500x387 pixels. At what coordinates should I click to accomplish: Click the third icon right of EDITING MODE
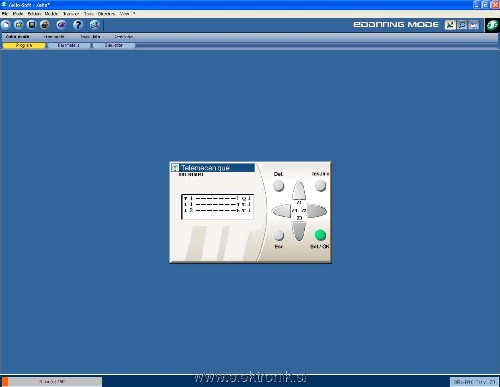(474, 25)
